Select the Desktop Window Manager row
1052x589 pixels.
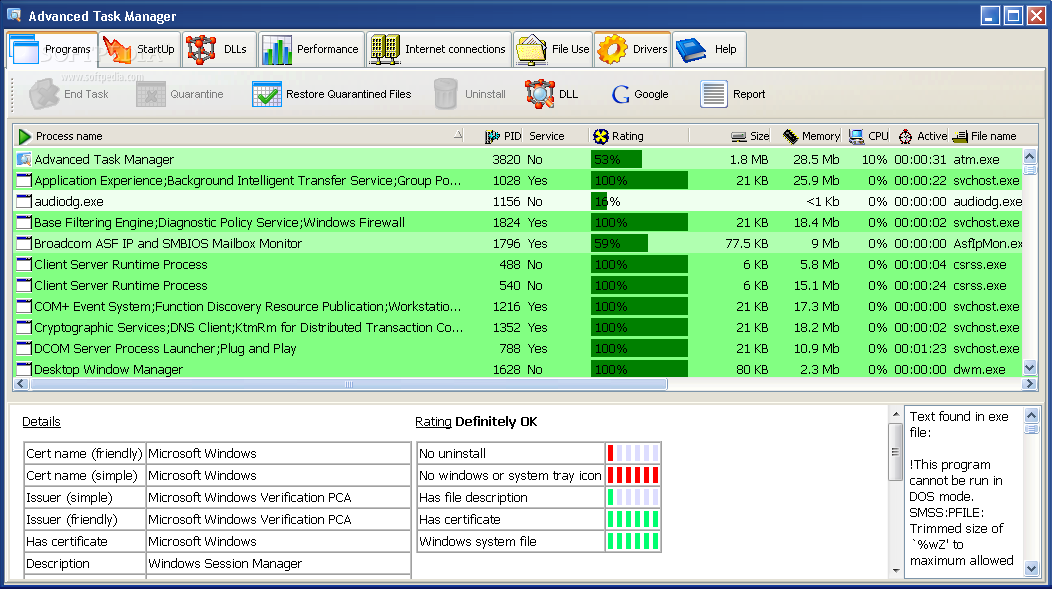pyautogui.click(x=518, y=370)
